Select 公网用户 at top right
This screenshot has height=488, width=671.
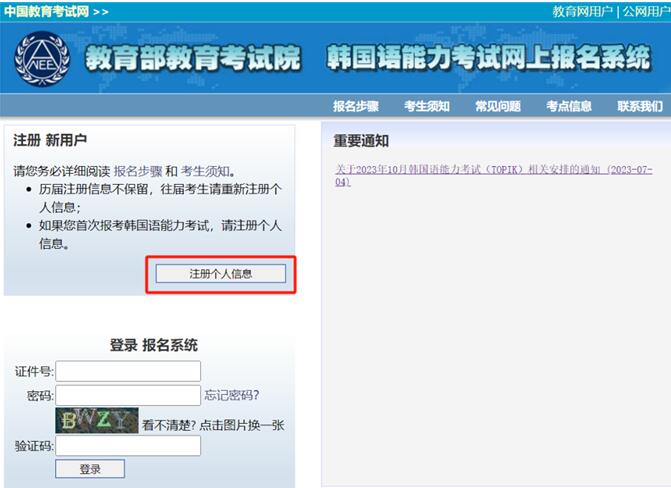pyautogui.click(x=647, y=12)
